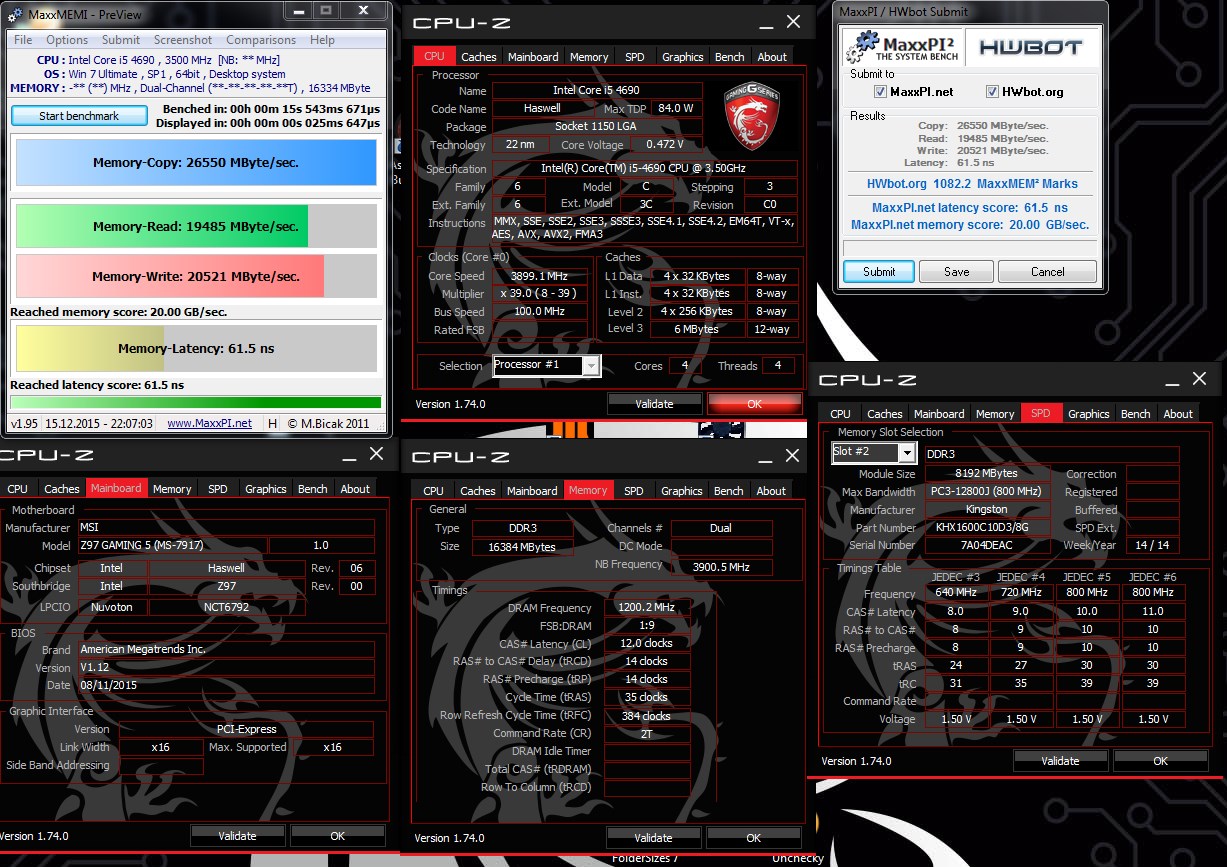Click the MaxxPI² system bench logo

tap(902, 48)
